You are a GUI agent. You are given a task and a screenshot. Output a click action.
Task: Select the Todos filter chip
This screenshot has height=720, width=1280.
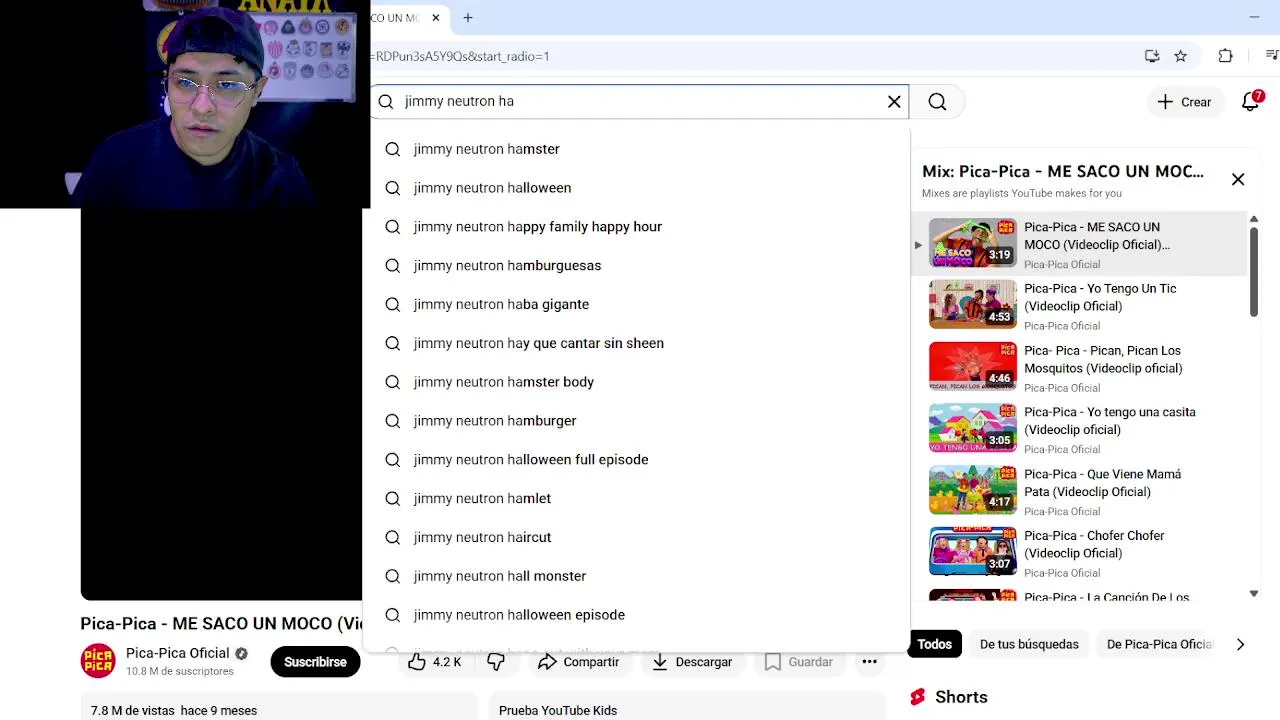click(935, 644)
